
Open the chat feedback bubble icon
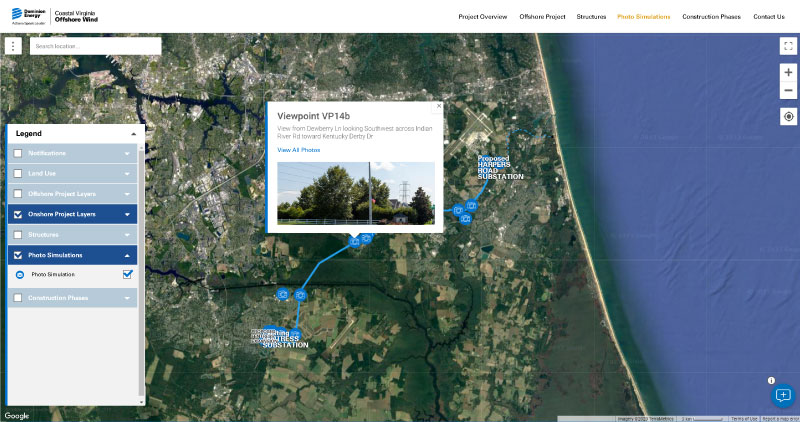[783, 396]
